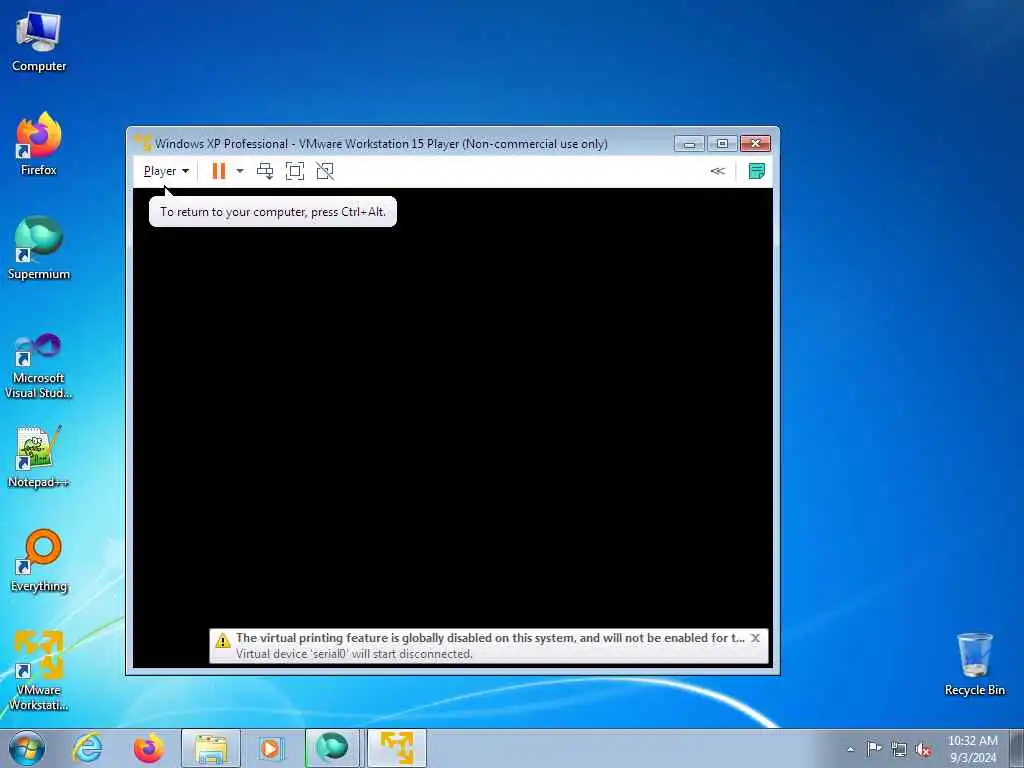Switch to Supermium on the taskbar

point(333,748)
